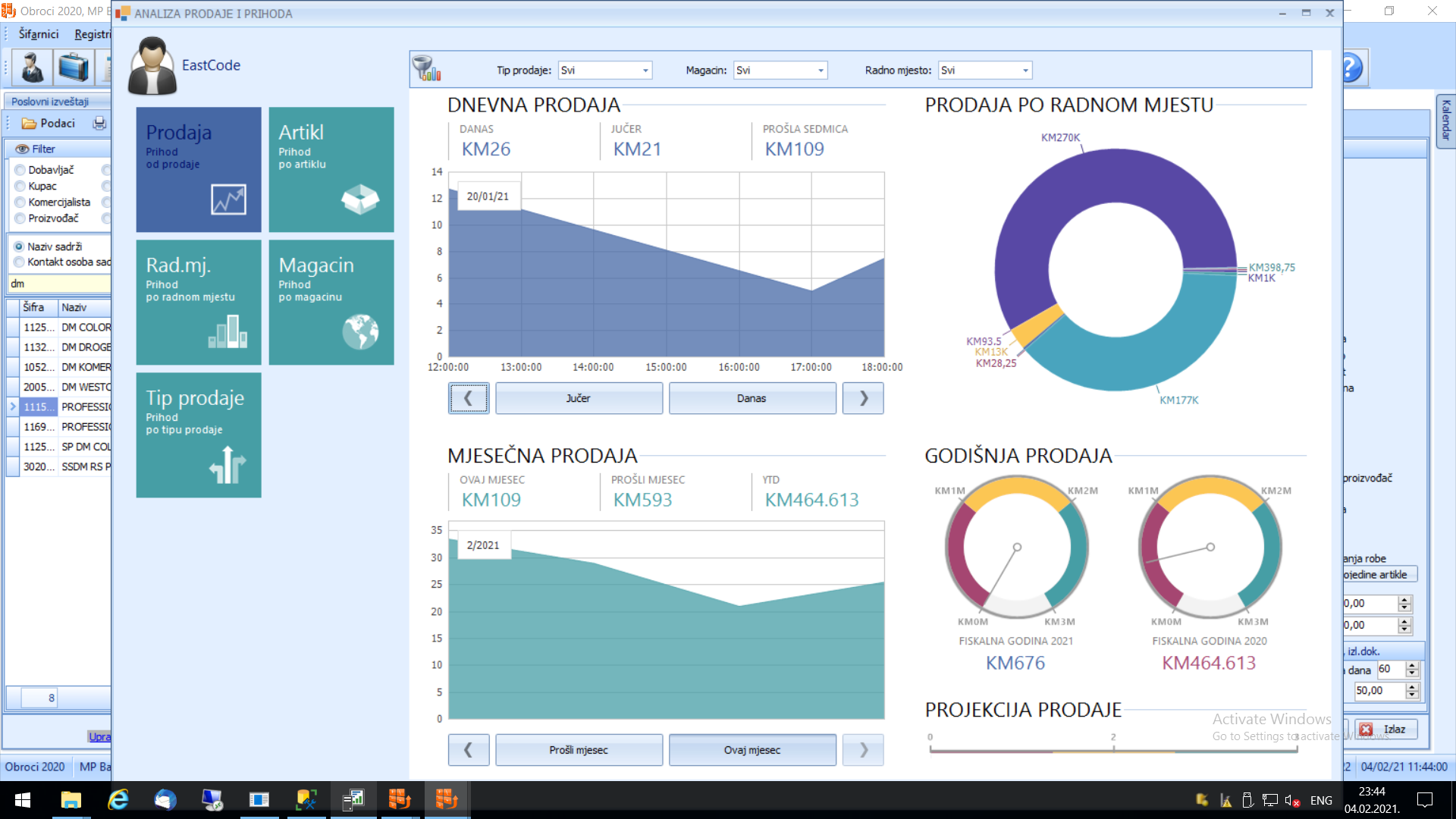Open the Artikl revenue tile

pos(331,169)
